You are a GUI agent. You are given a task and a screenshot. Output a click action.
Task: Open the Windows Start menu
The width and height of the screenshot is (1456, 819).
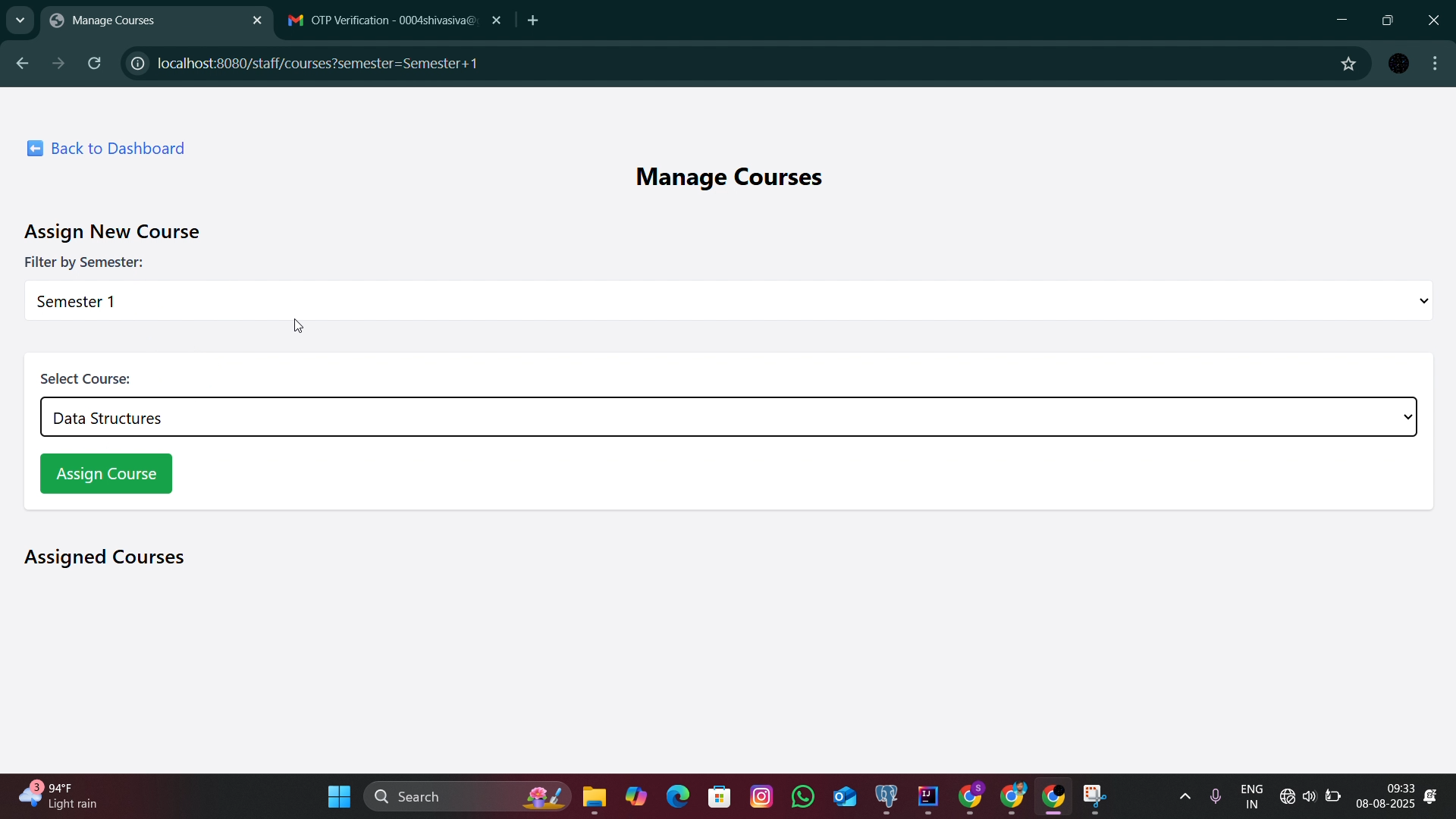click(339, 797)
